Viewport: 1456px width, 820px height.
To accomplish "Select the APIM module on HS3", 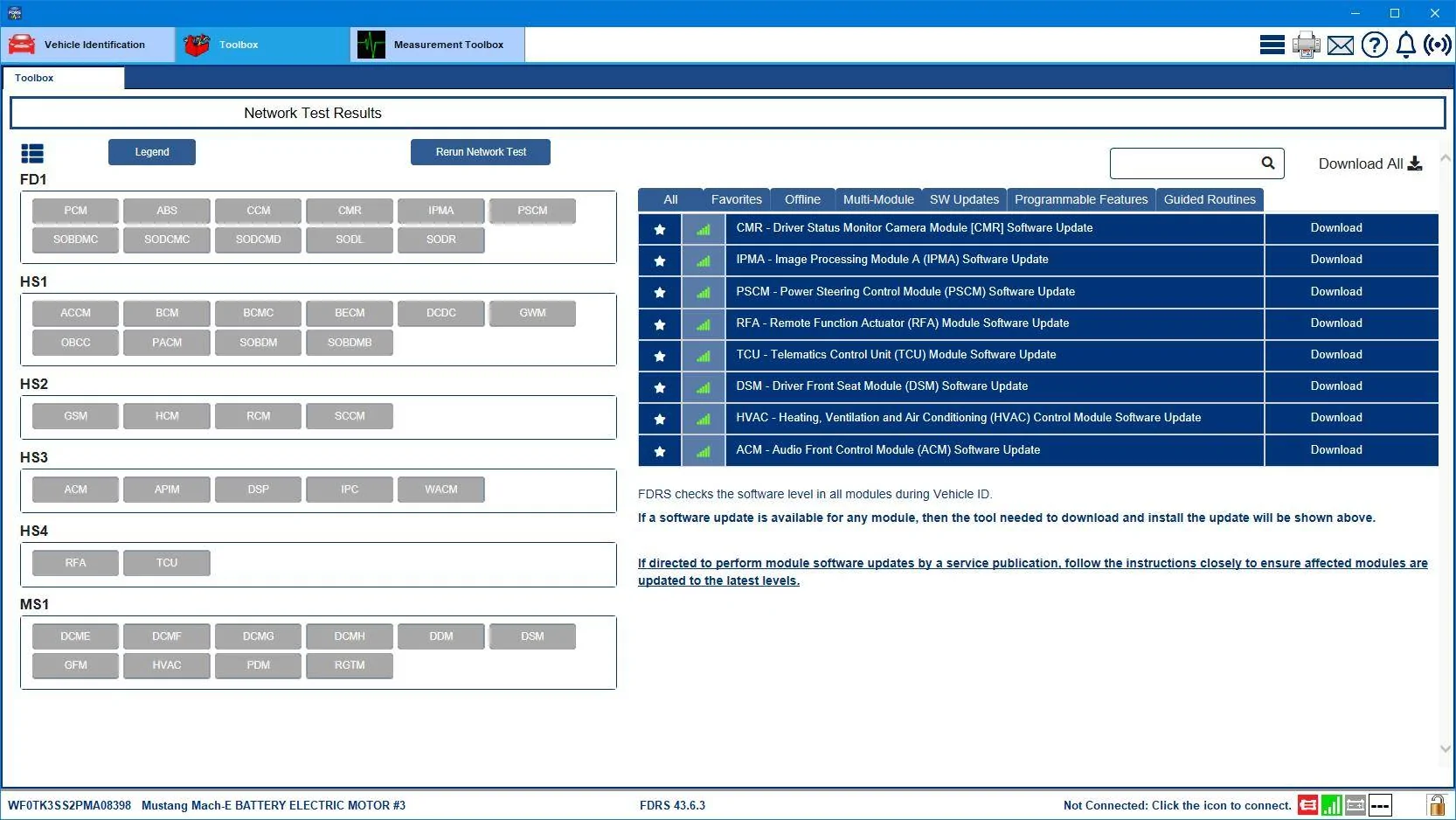I will (x=167, y=490).
